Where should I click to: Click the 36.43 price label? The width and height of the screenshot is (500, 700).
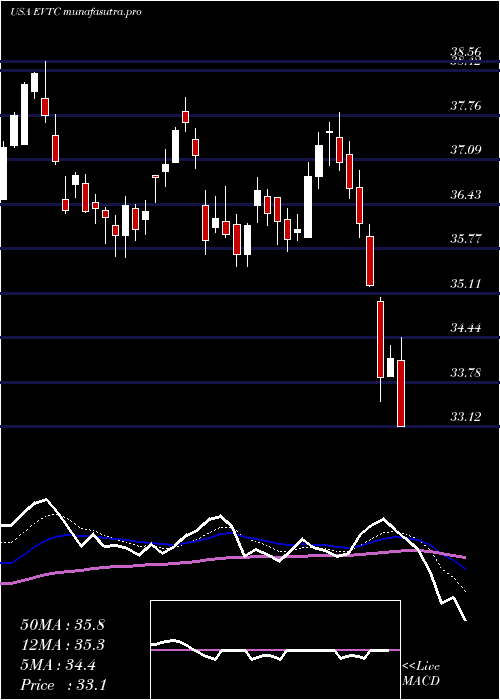coord(466,195)
